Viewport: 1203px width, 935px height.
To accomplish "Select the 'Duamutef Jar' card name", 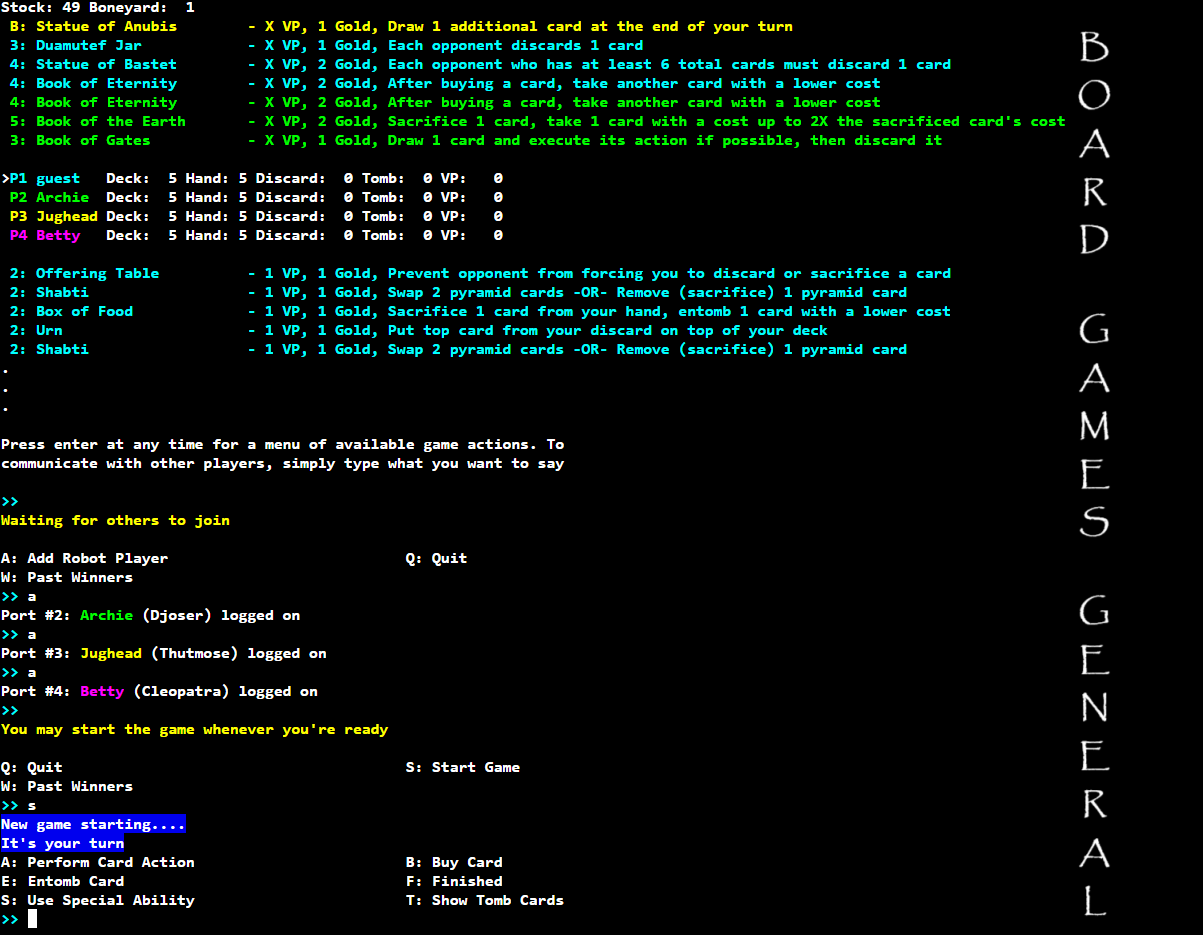I will [89, 45].
